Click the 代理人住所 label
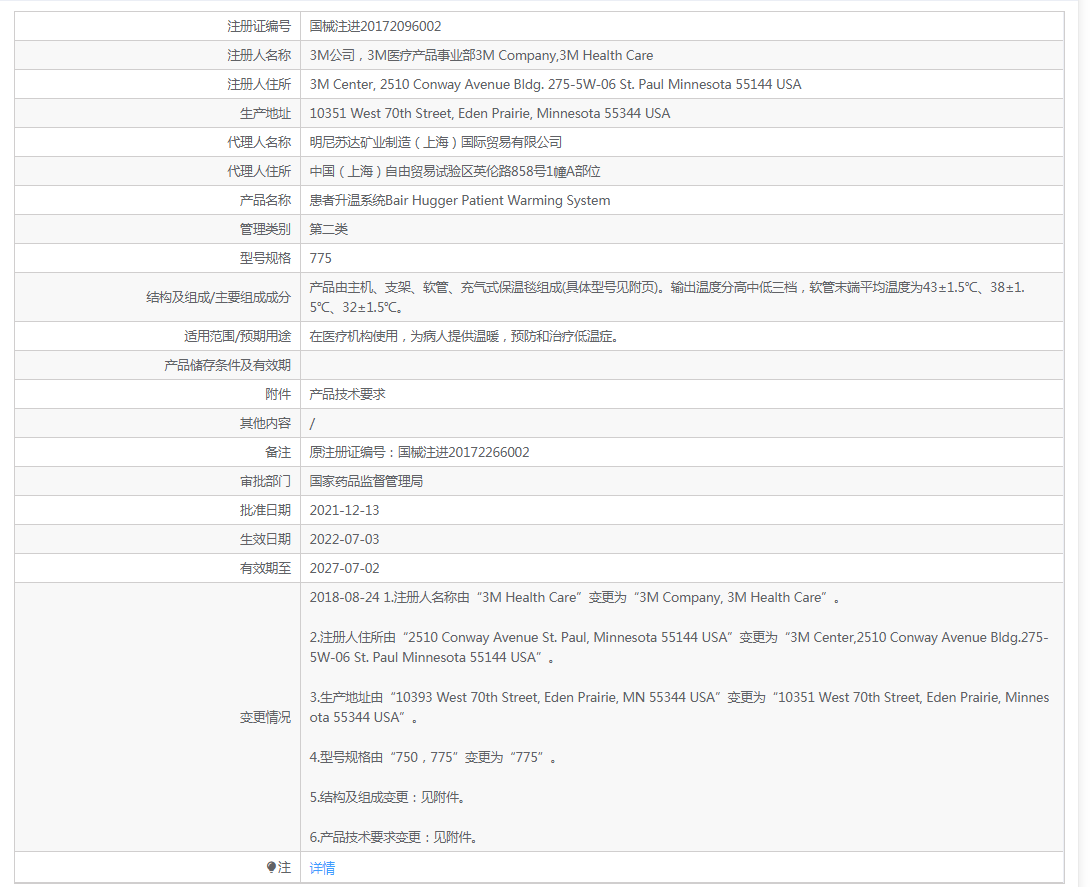 258,171
